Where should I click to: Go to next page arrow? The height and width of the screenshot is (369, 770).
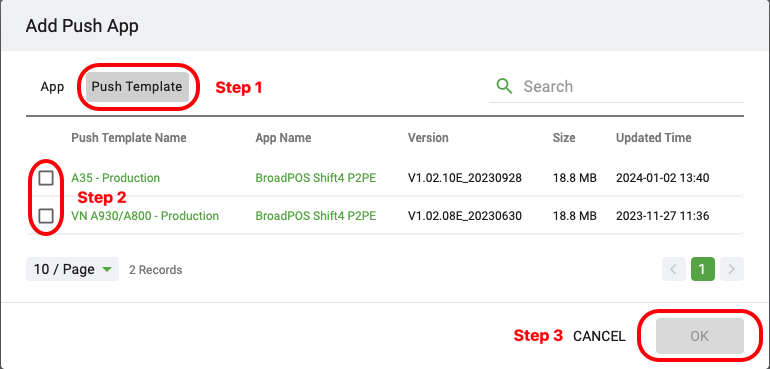(732, 269)
